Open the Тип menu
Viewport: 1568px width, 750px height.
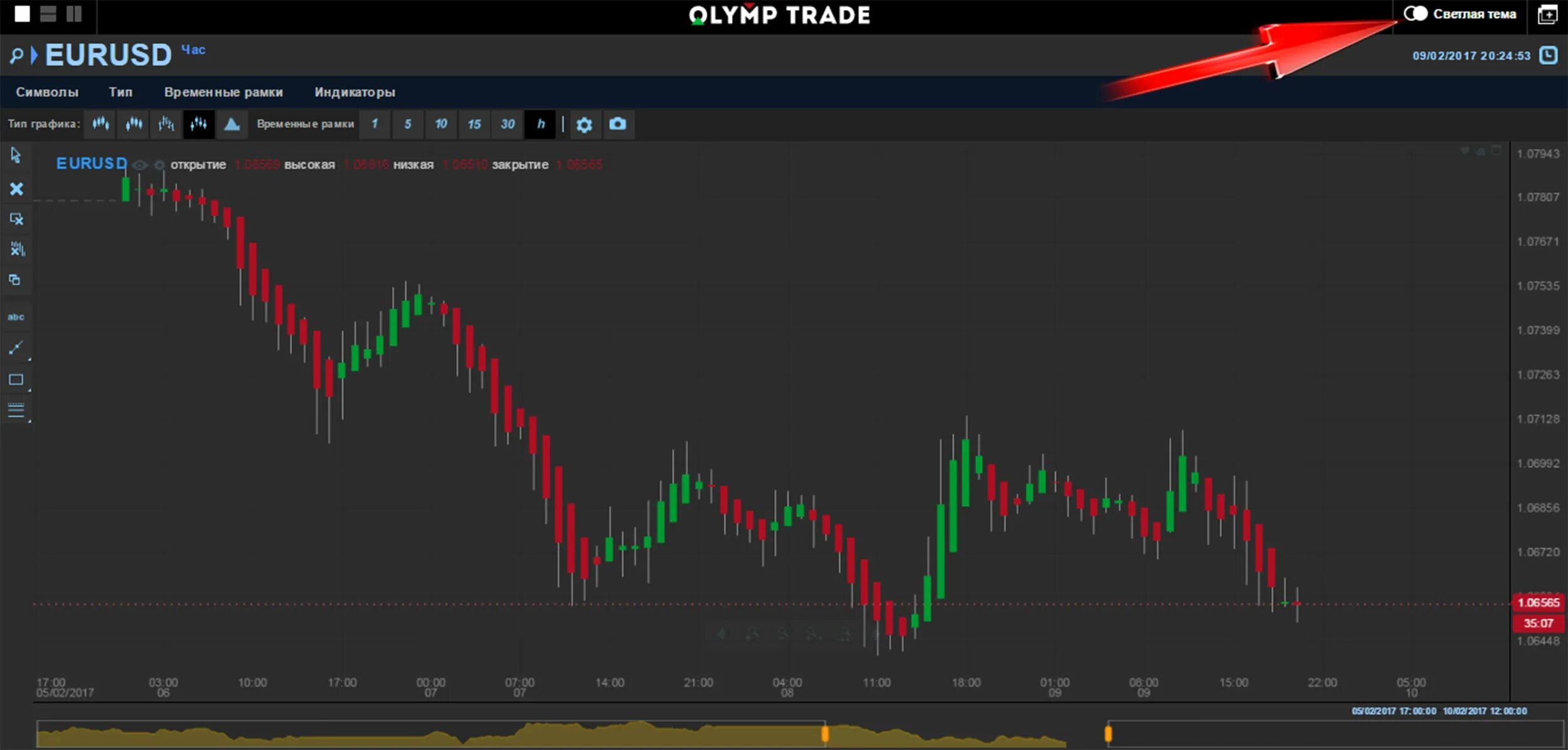point(120,92)
